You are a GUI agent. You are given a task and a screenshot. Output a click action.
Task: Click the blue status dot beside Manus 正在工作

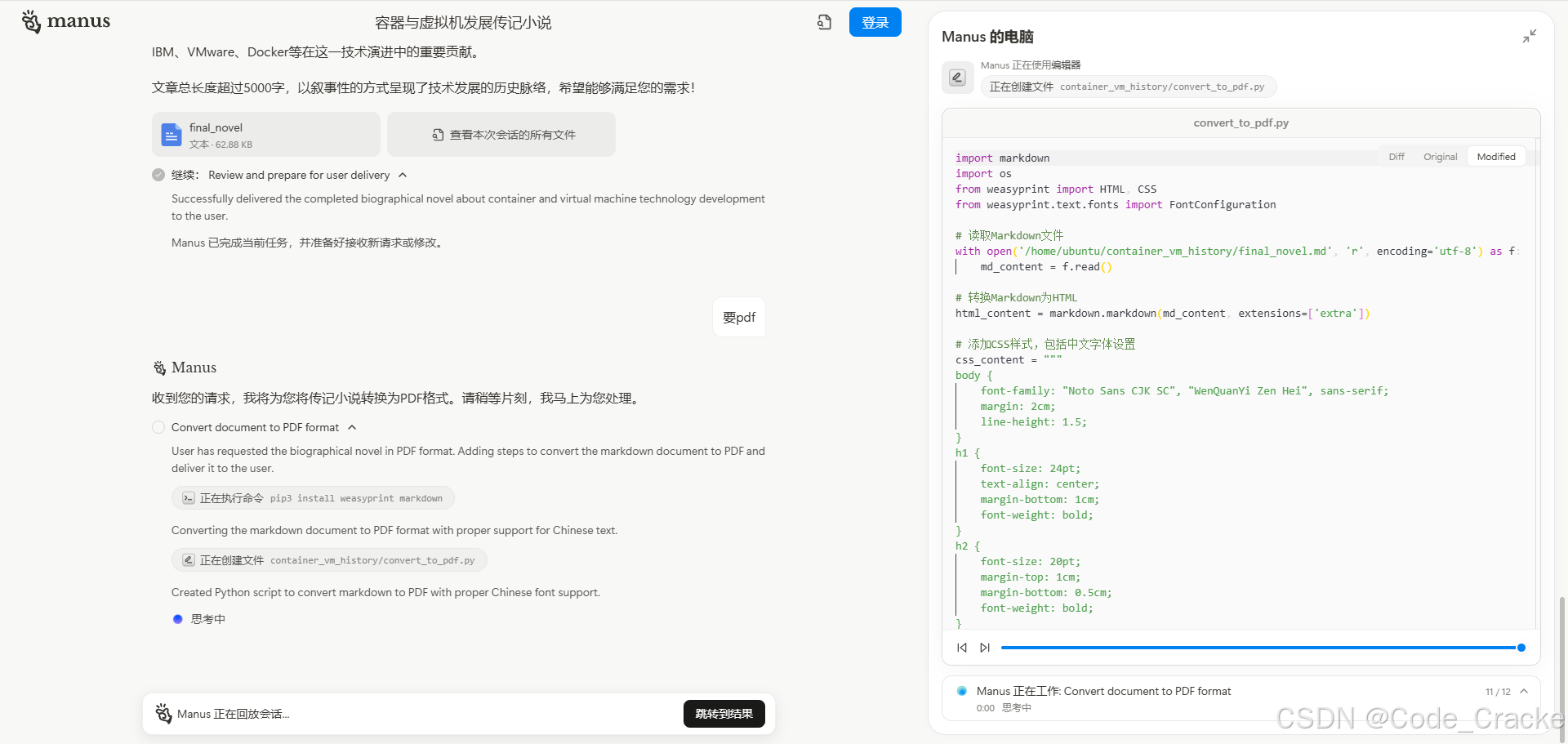(x=962, y=691)
